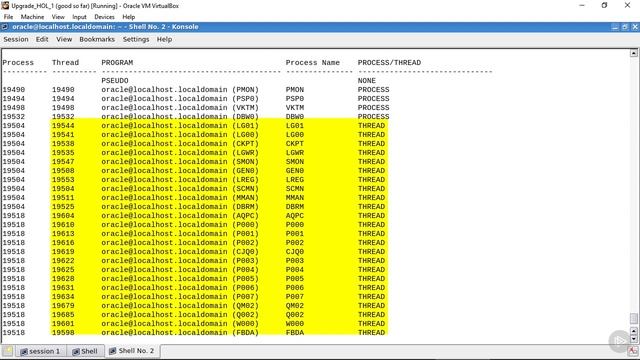This screenshot has width=640, height=360.
Task: Click the P000 process name
Action: coord(295,224)
